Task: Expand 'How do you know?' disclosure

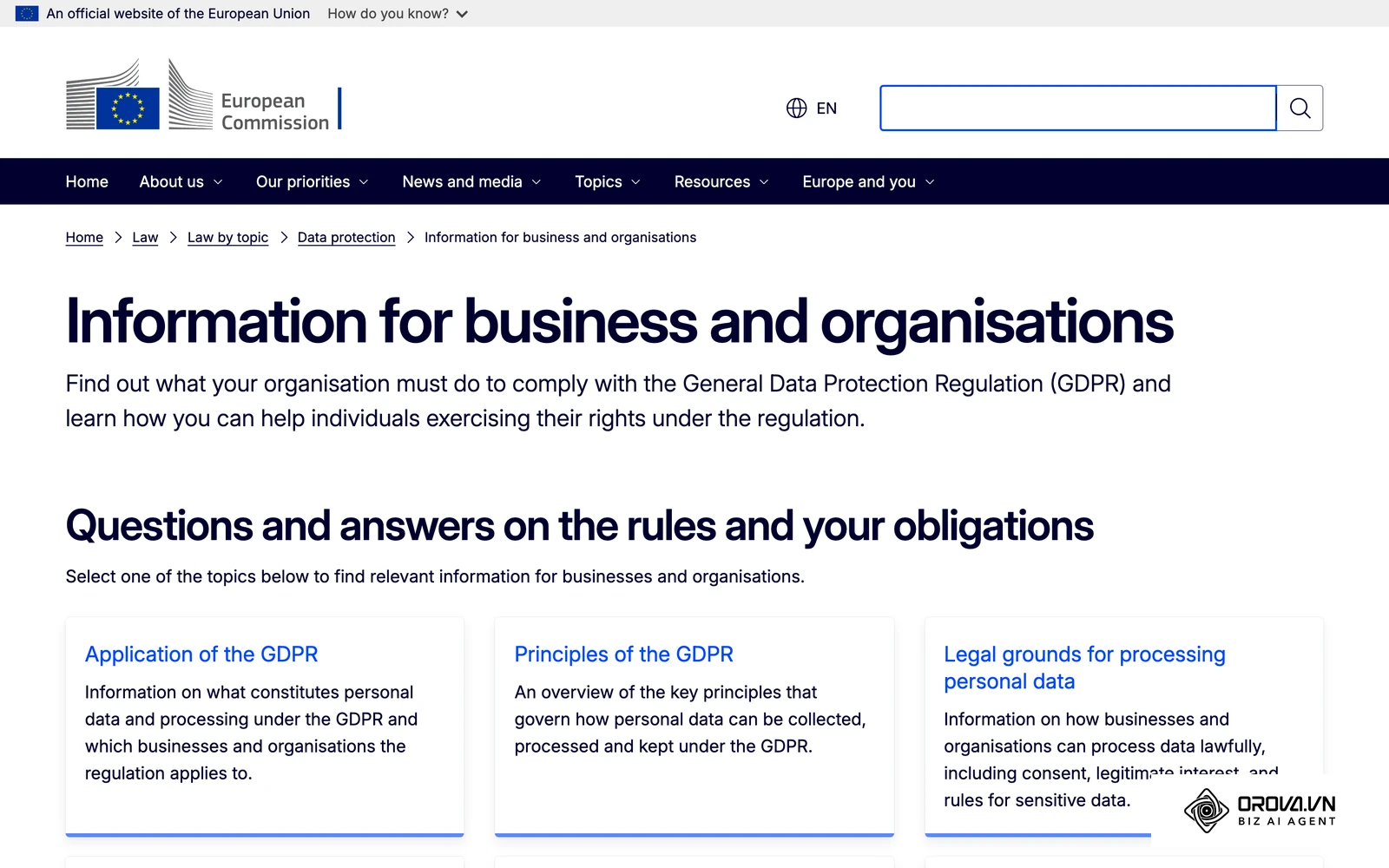Action: [398, 14]
